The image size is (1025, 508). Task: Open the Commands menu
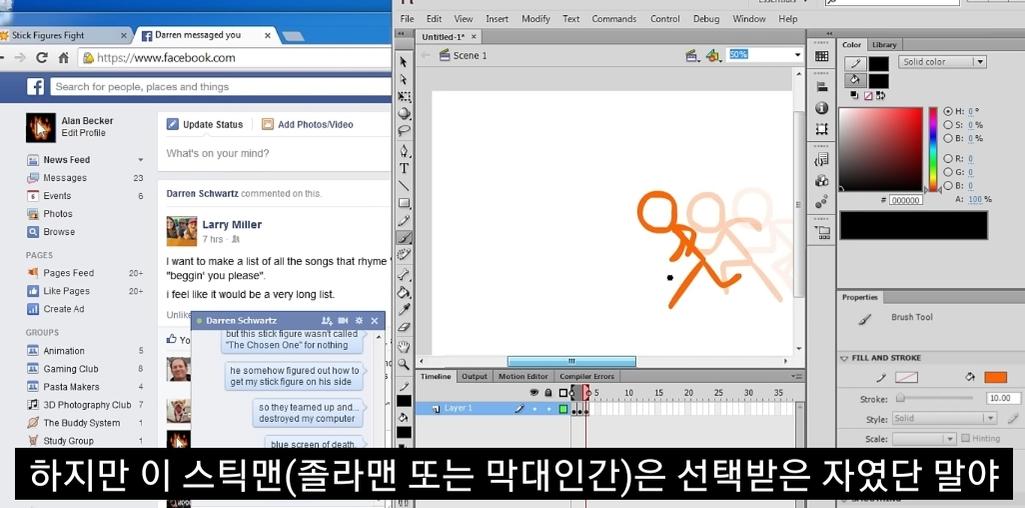pos(614,19)
